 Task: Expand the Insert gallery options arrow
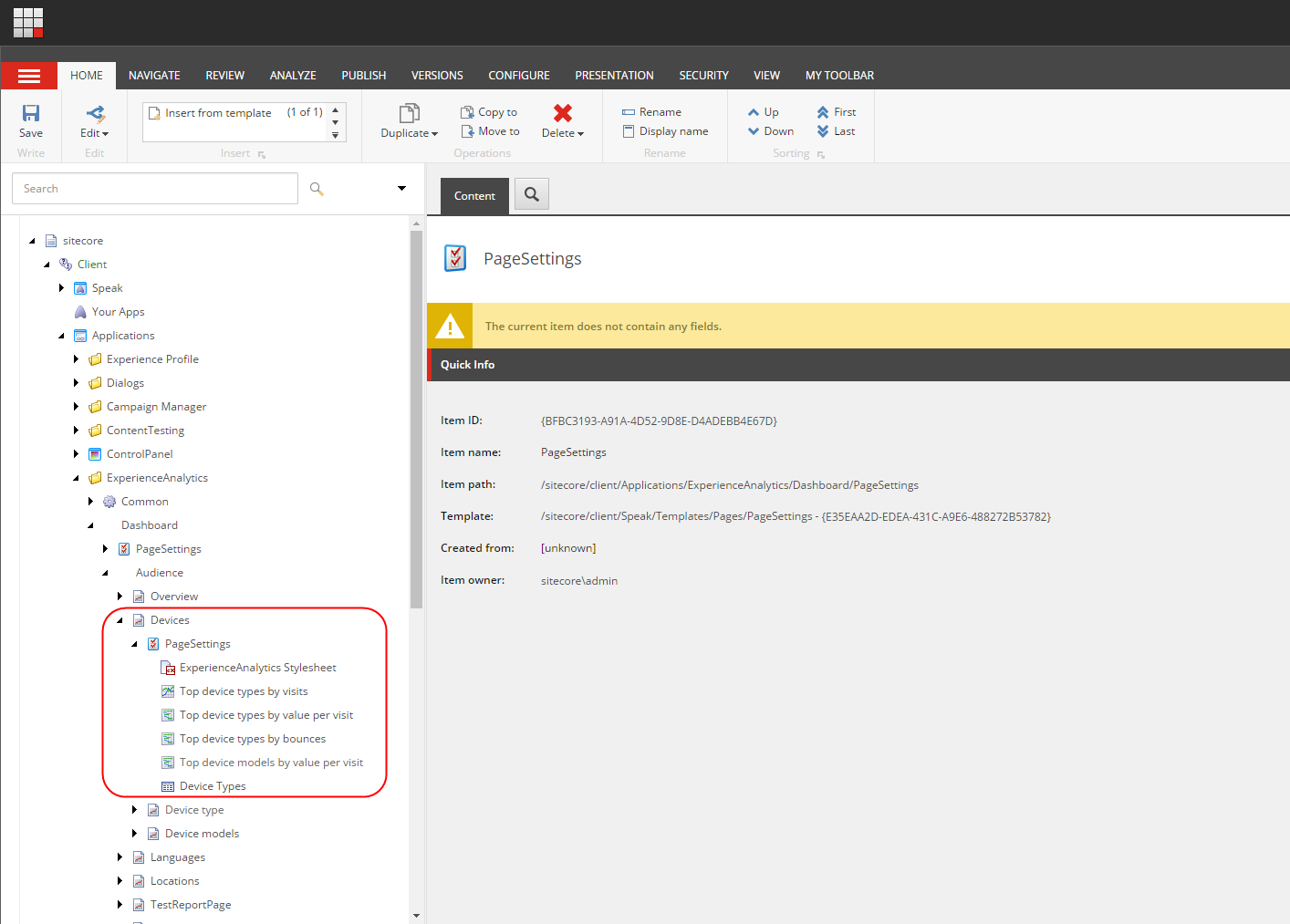[x=336, y=135]
